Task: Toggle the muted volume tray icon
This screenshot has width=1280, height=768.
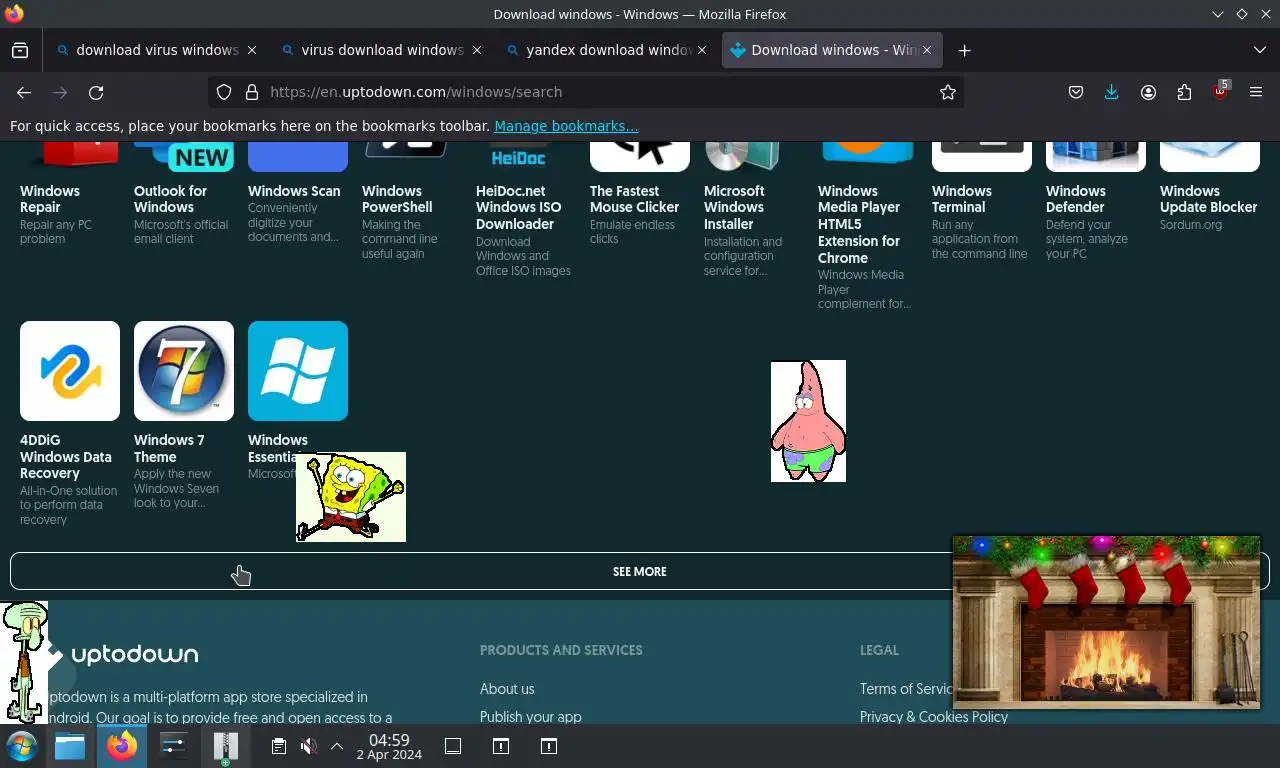Action: coord(309,746)
